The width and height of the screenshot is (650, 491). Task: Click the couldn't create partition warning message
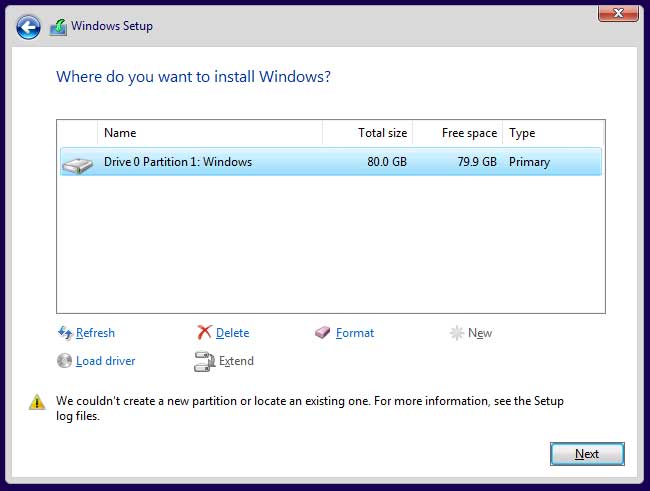(310, 408)
